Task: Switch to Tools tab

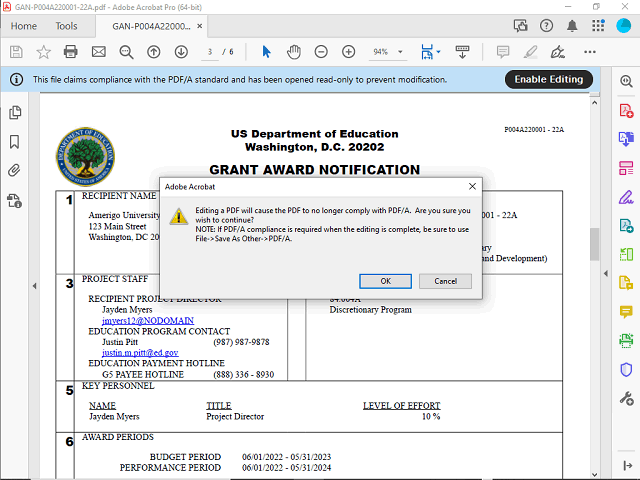Action: point(66,26)
